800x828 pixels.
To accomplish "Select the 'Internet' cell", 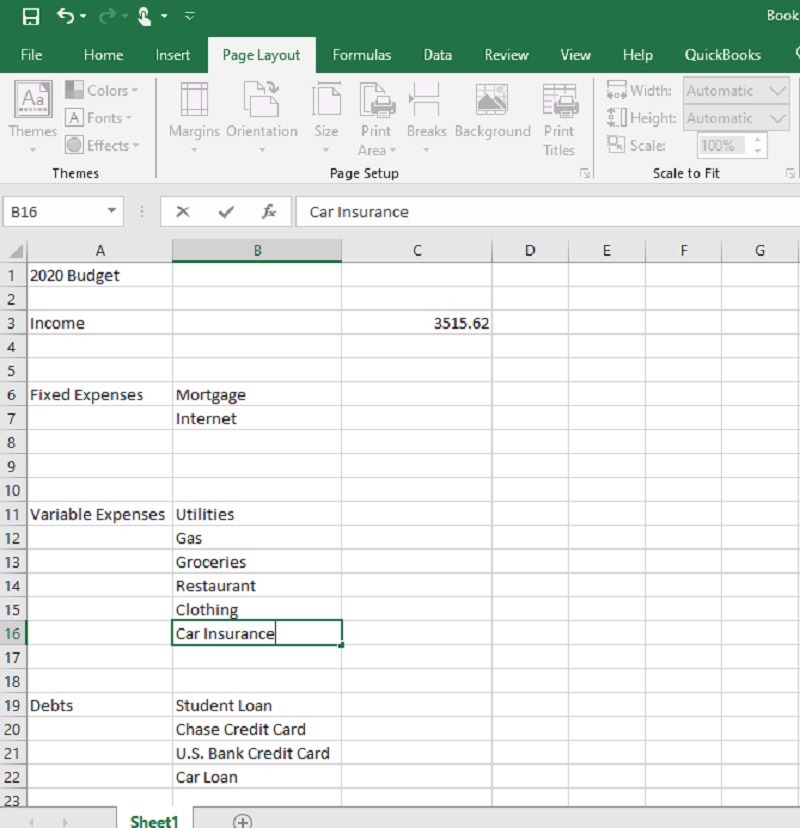I will click(257, 419).
